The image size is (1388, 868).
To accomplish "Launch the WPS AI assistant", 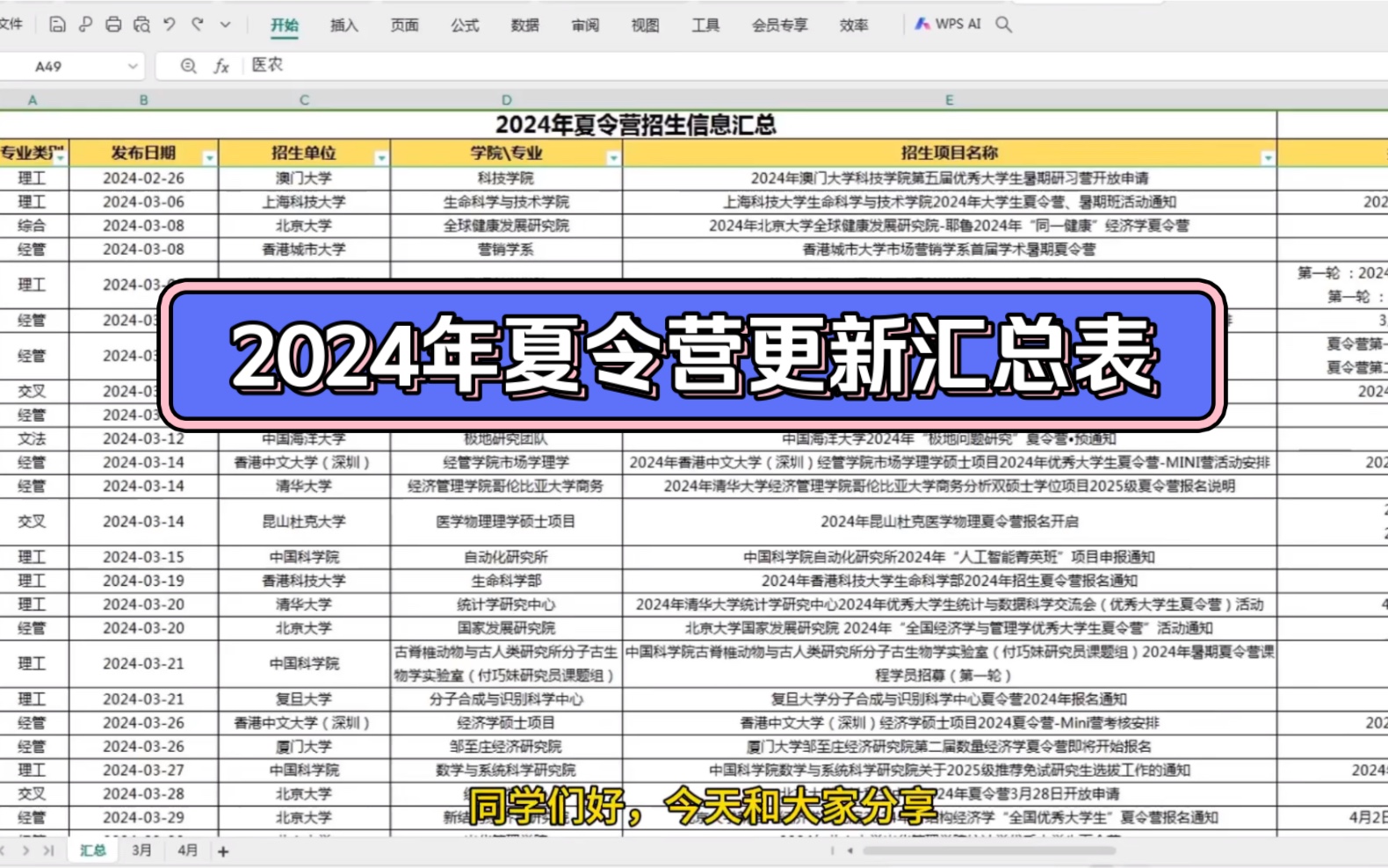I will point(948,25).
